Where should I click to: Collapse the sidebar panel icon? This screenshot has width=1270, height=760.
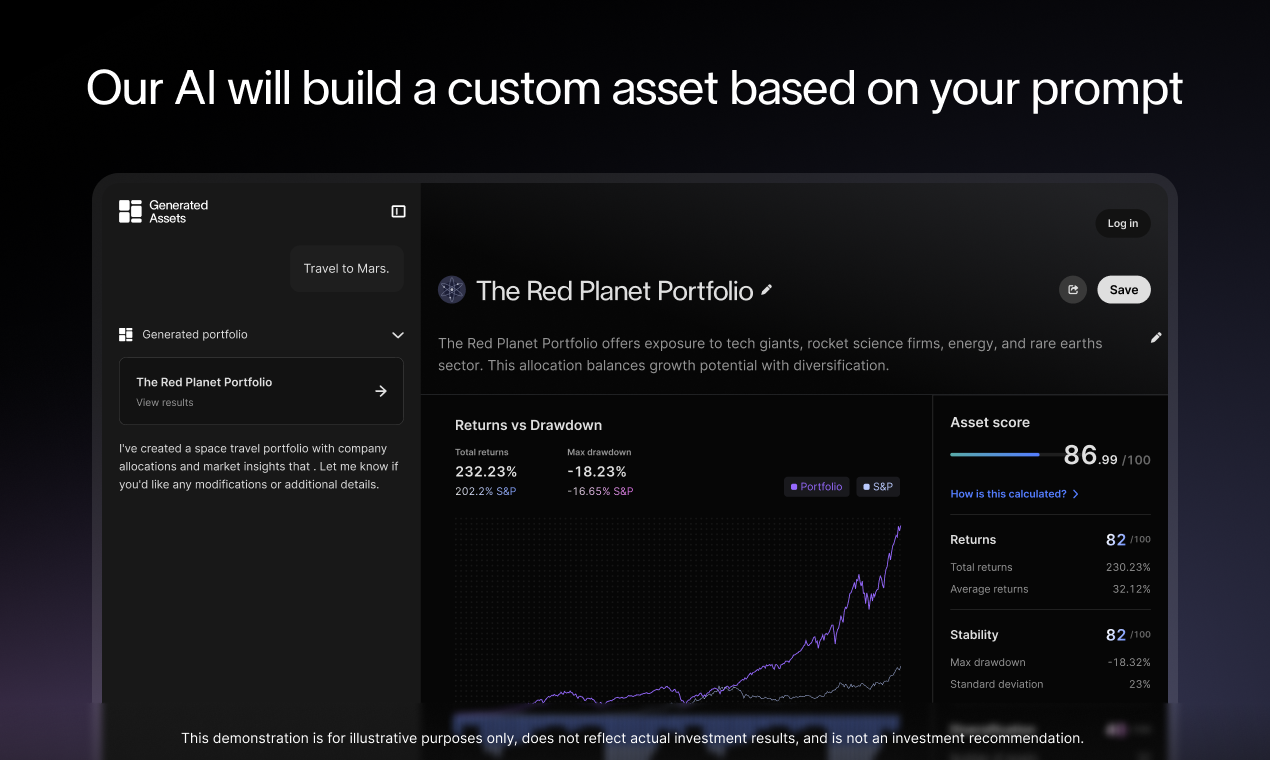(398, 211)
